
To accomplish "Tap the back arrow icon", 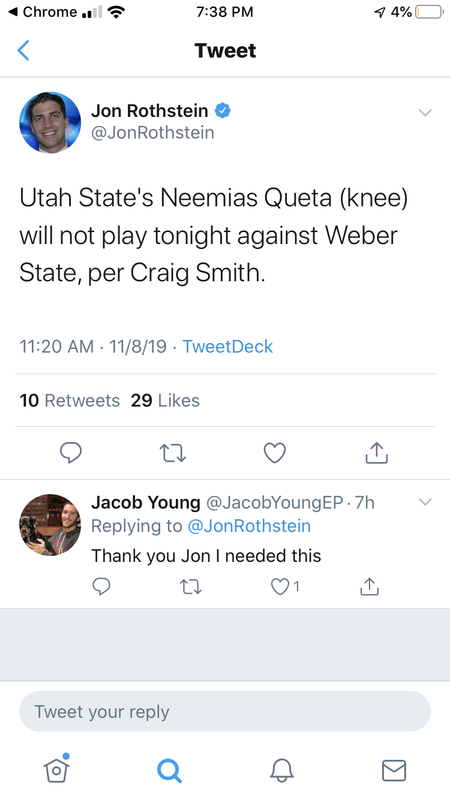I will (23, 51).
